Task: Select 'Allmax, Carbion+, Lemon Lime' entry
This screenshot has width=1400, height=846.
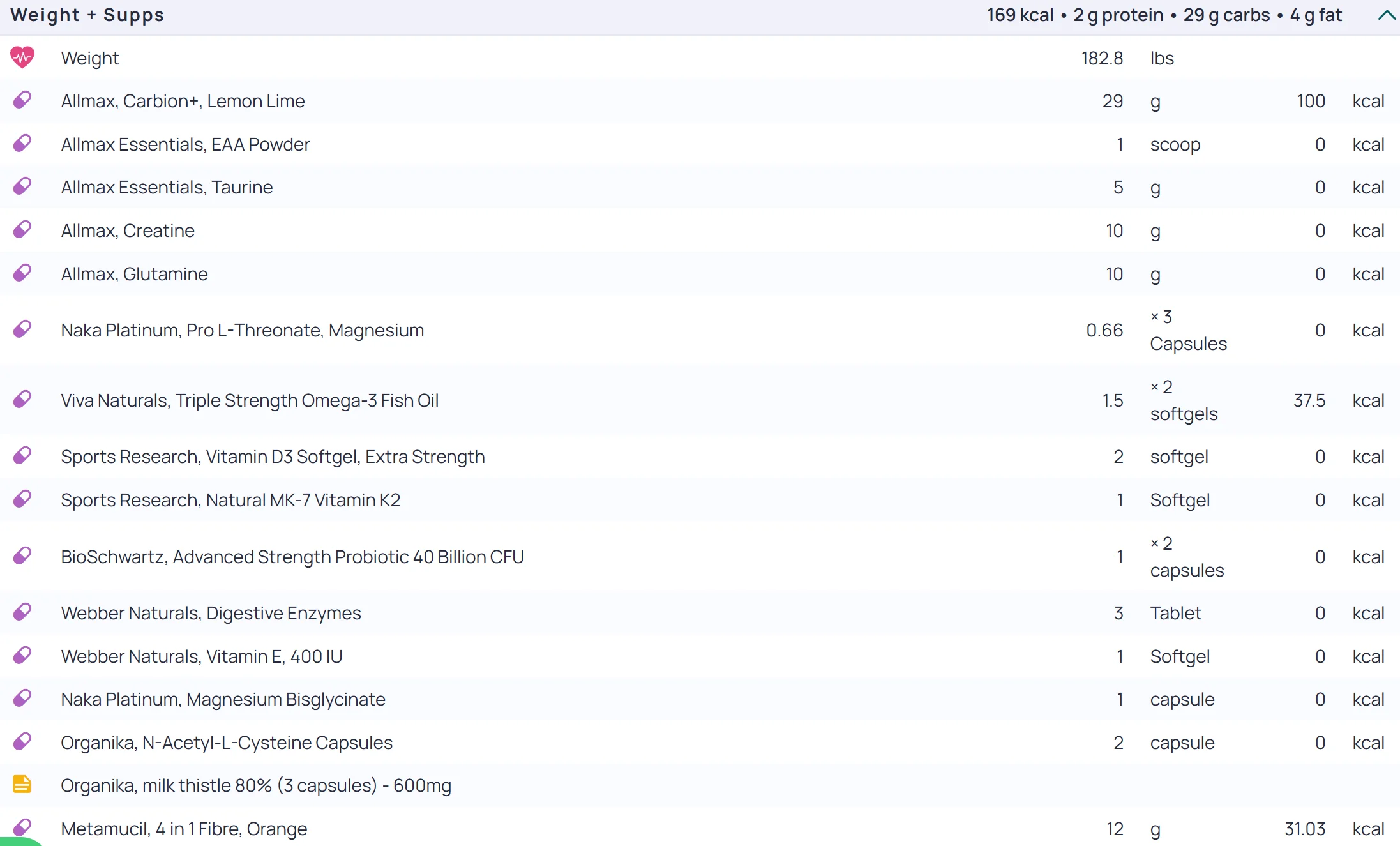Action: 183,101
